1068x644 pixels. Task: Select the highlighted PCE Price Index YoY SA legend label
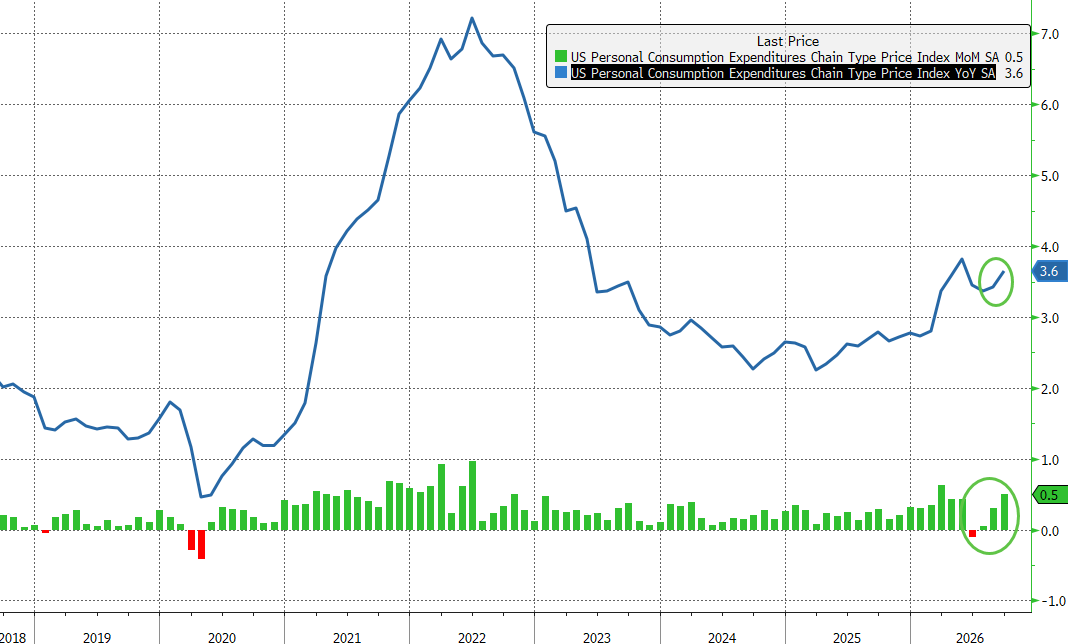(x=783, y=73)
